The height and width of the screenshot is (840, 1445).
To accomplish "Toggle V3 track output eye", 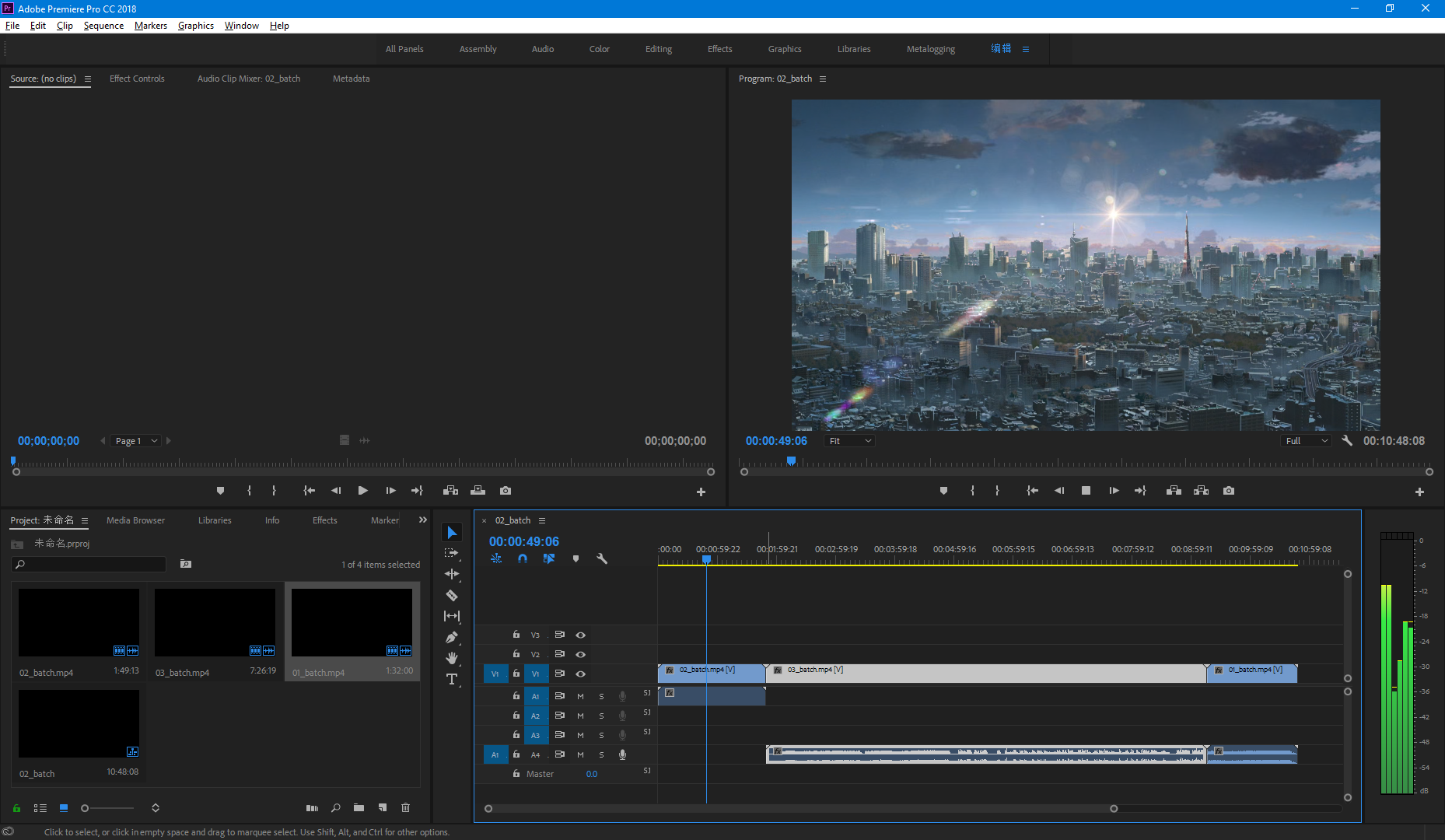I will (x=580, y=635).
